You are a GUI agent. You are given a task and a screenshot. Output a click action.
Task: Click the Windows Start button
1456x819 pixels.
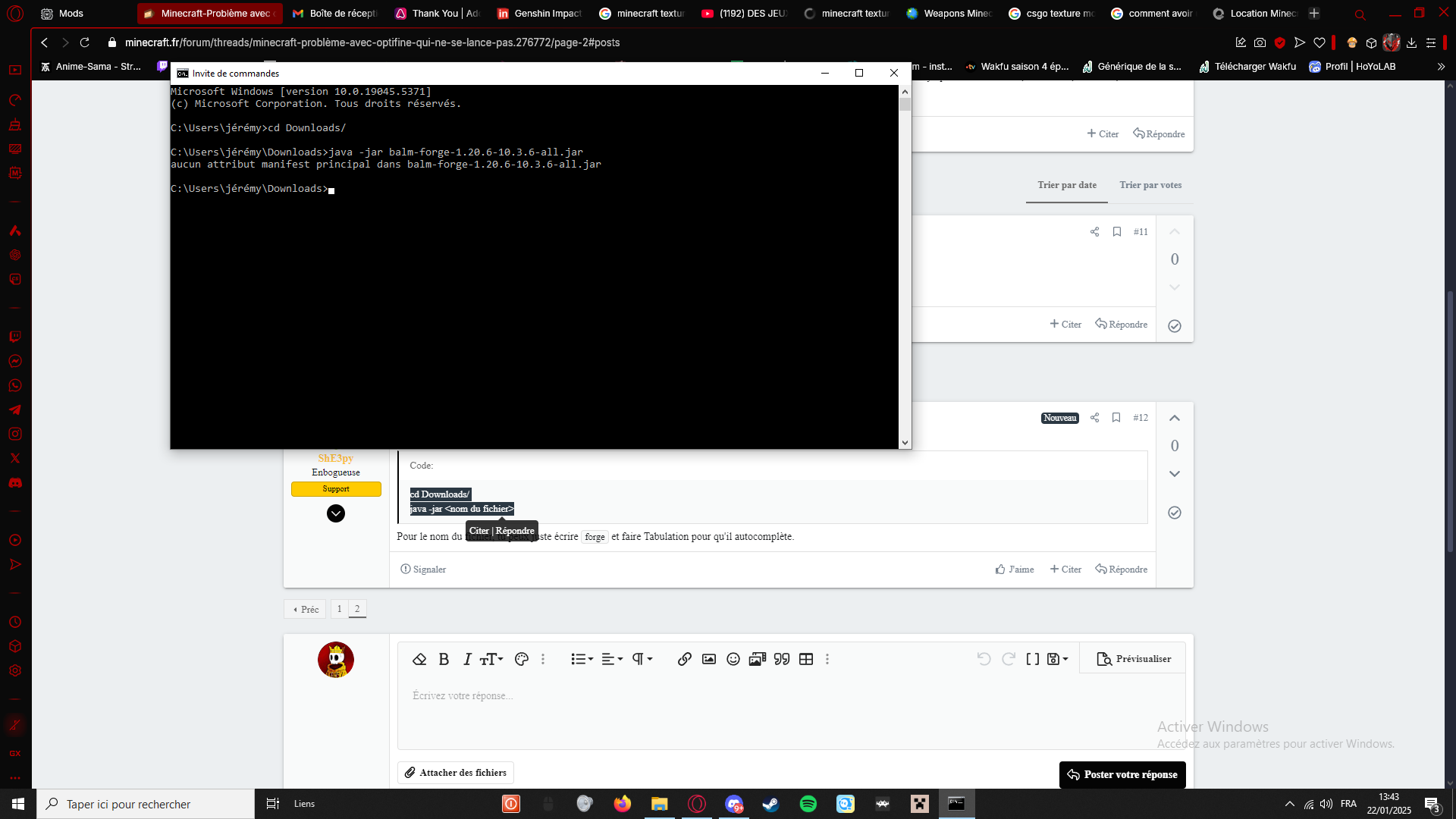point(18,804)
